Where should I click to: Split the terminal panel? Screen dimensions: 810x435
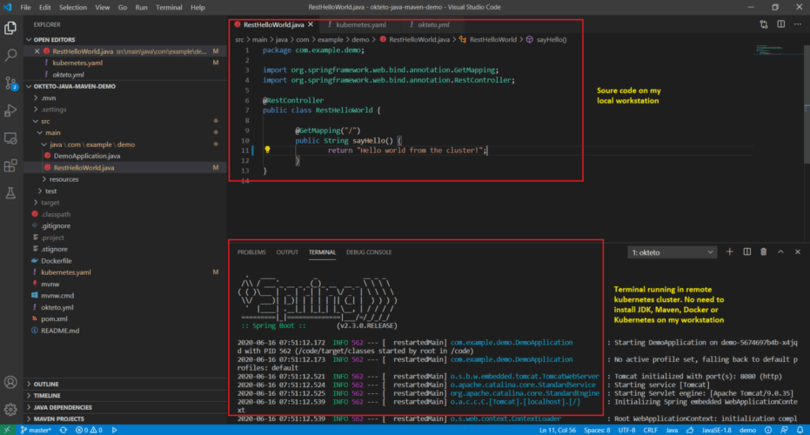pyautogui.click(x=747, y=252)
